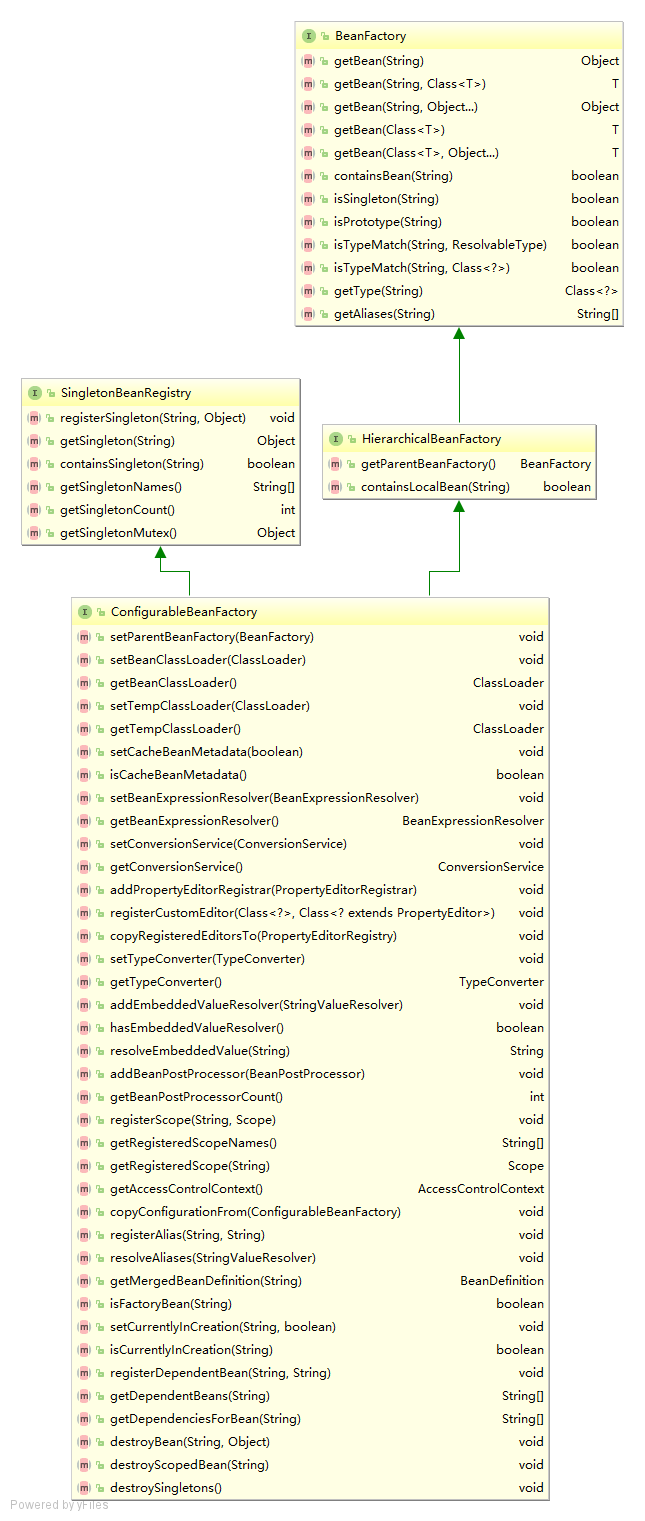
Task: Click method icon of getAliases(String)
Action: point(308,314)
